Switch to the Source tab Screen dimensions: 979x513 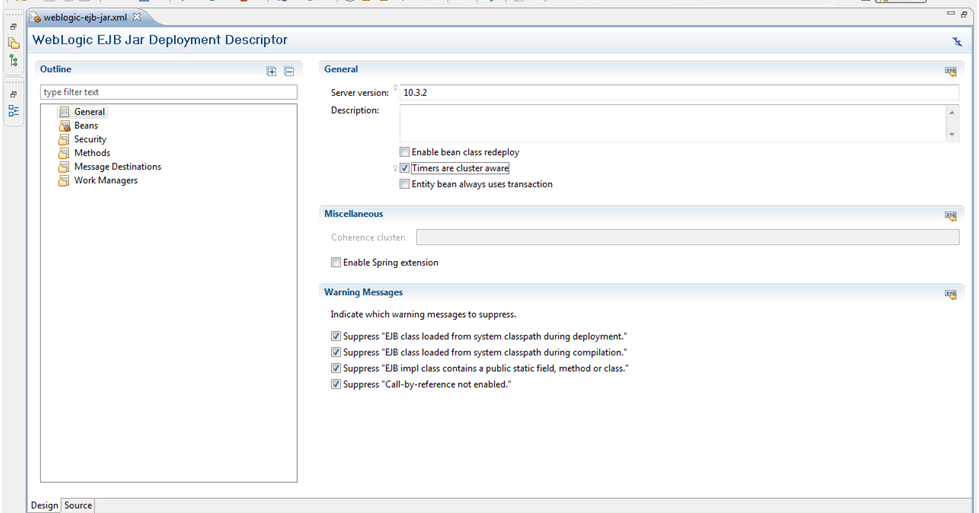pos(78,506)
